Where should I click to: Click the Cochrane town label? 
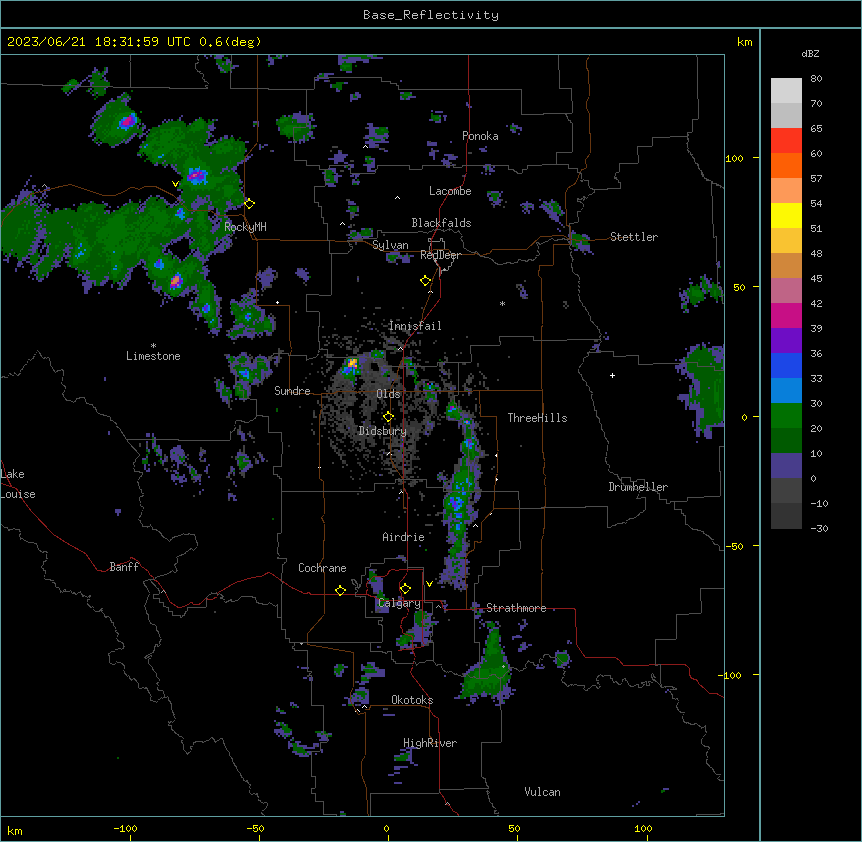click(x=322, y=568)
